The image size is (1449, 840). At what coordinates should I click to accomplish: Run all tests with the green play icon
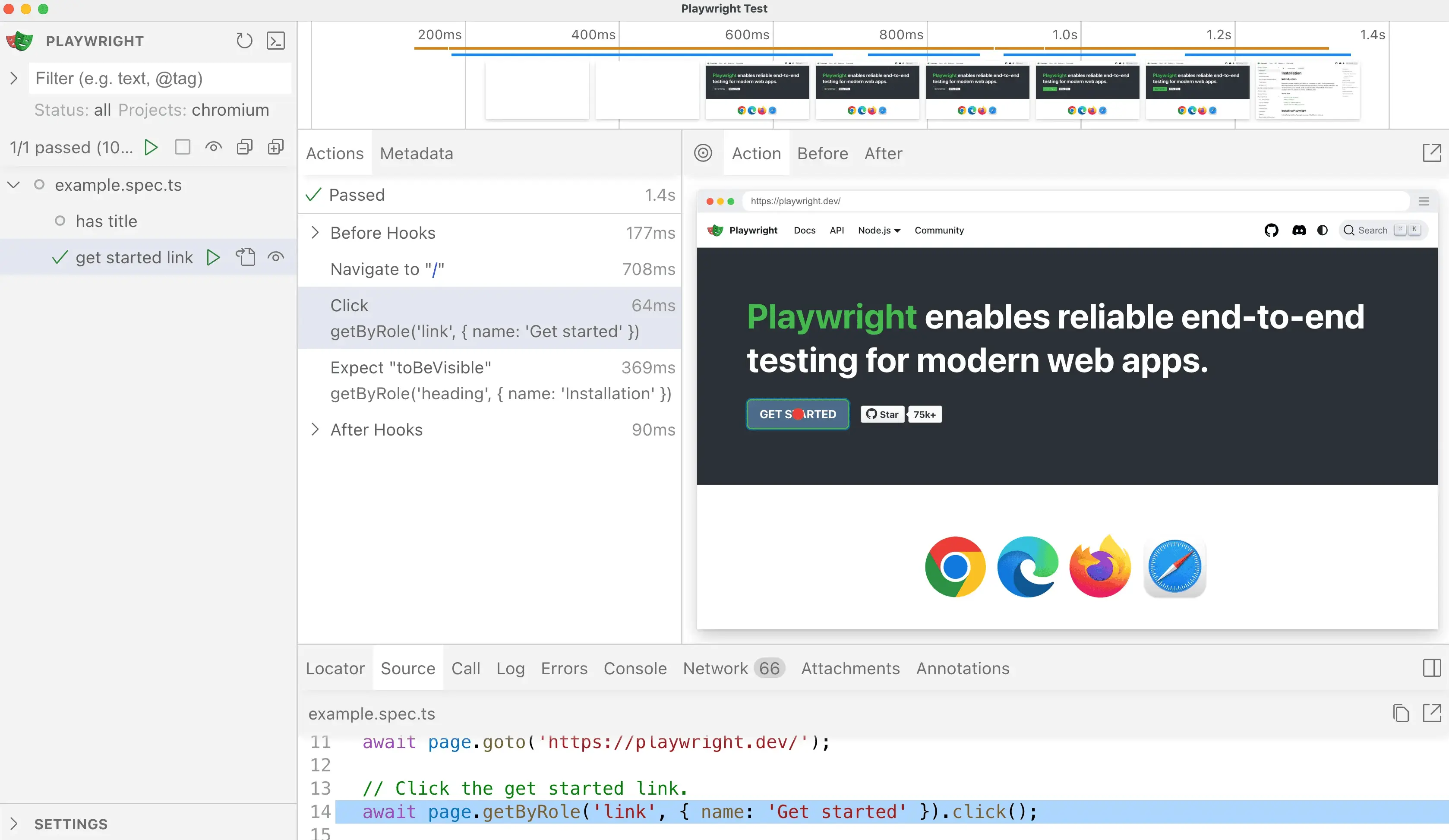tap(151, 147)
